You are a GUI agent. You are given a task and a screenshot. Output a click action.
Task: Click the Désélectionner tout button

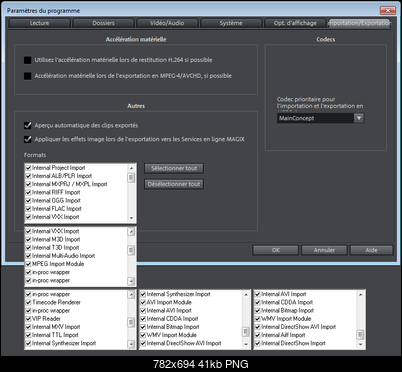pyautogui.click(x=174, y=184)
